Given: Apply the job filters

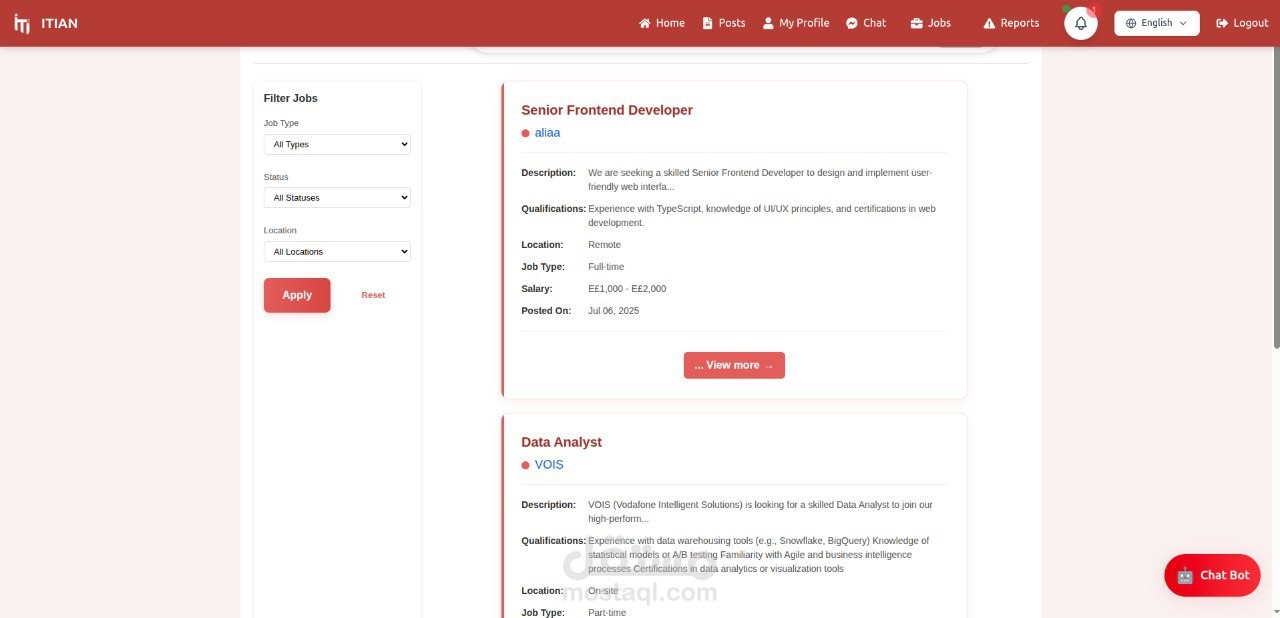Looking at the screenshot, I should click(x=297, y=295).
